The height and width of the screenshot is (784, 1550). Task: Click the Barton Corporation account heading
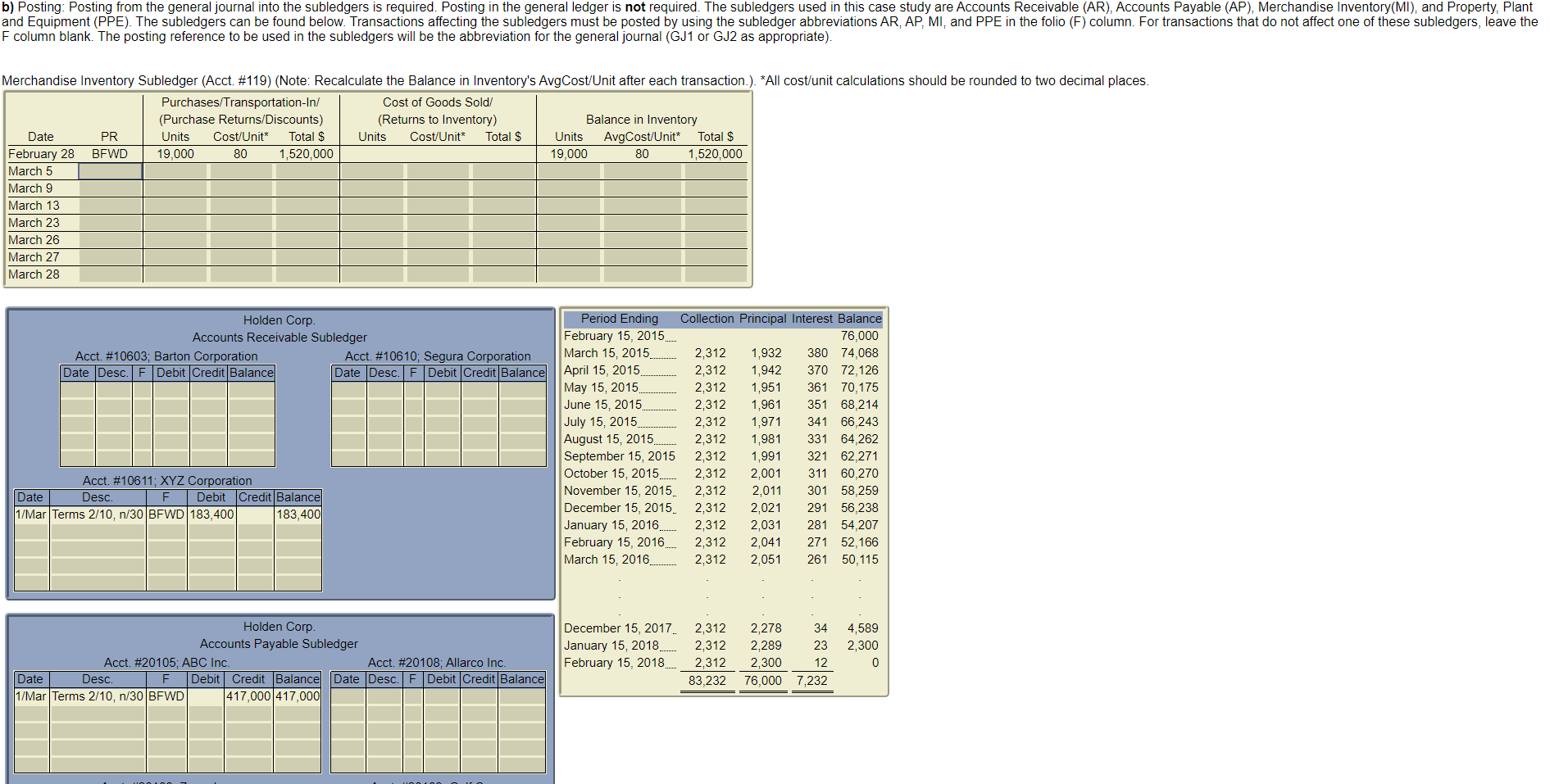[x=166, y=356]
